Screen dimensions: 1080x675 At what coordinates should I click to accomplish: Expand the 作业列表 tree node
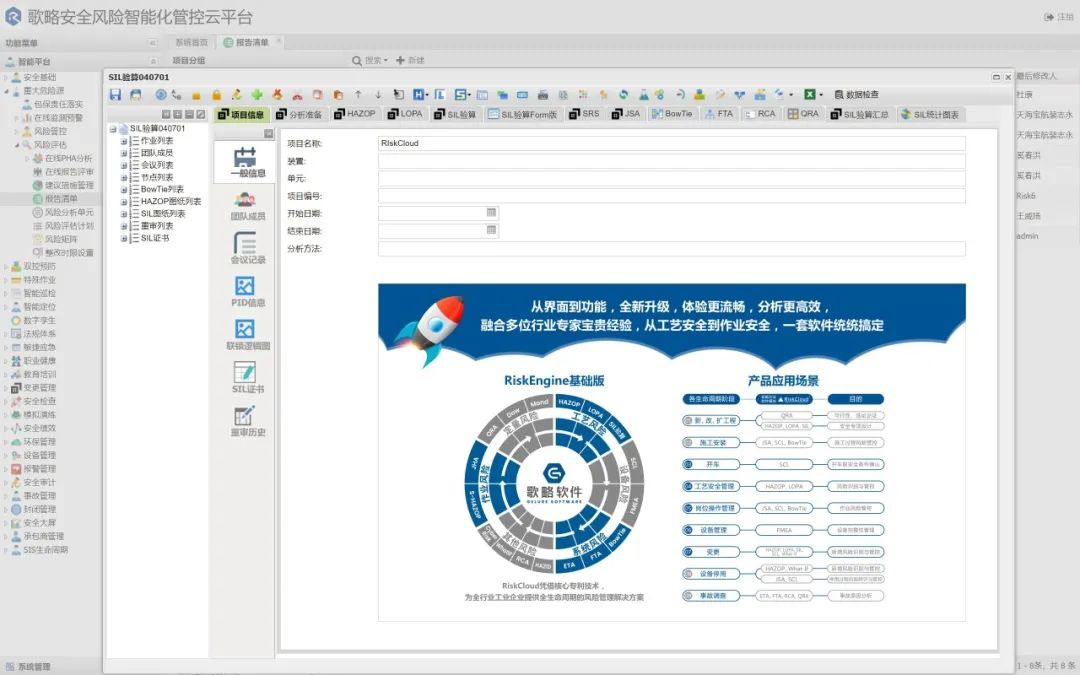[124, 141]
